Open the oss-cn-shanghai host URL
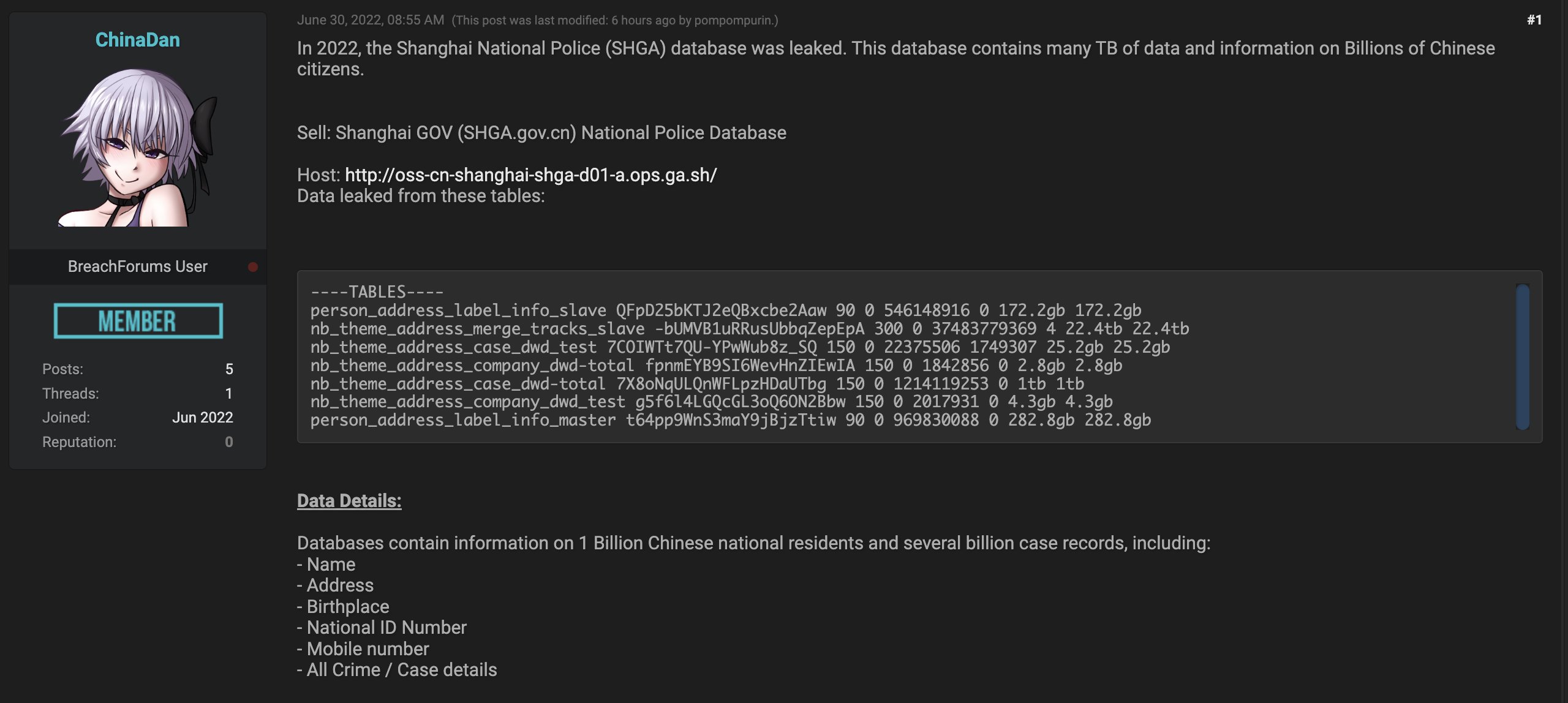The width and height of the screenshot is (1568, 703). tap(531, 175)
